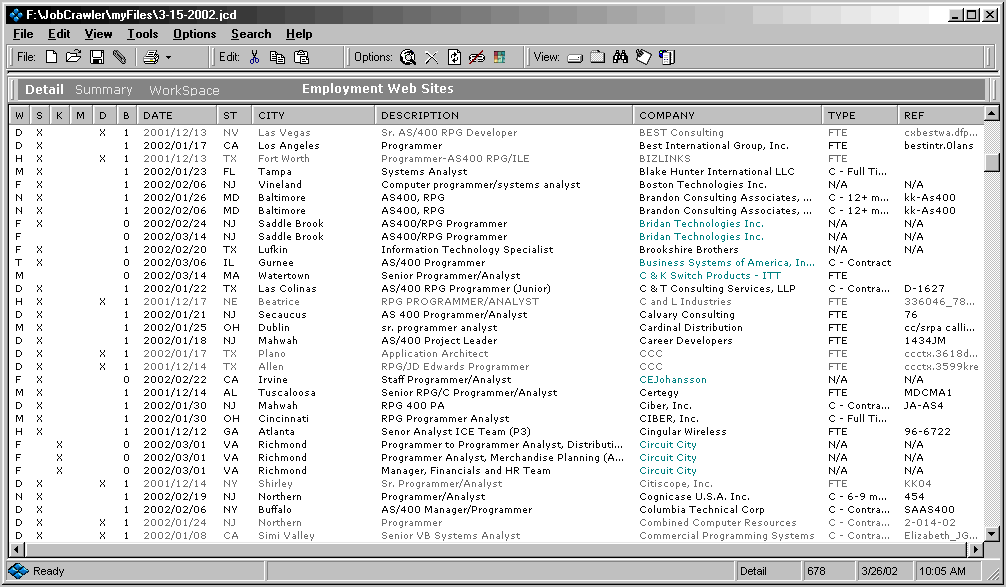The height and width of the screenshot is (587, 1006).
Task: Open the C & K Switch Products - ITT link
Action: (710, 275)
